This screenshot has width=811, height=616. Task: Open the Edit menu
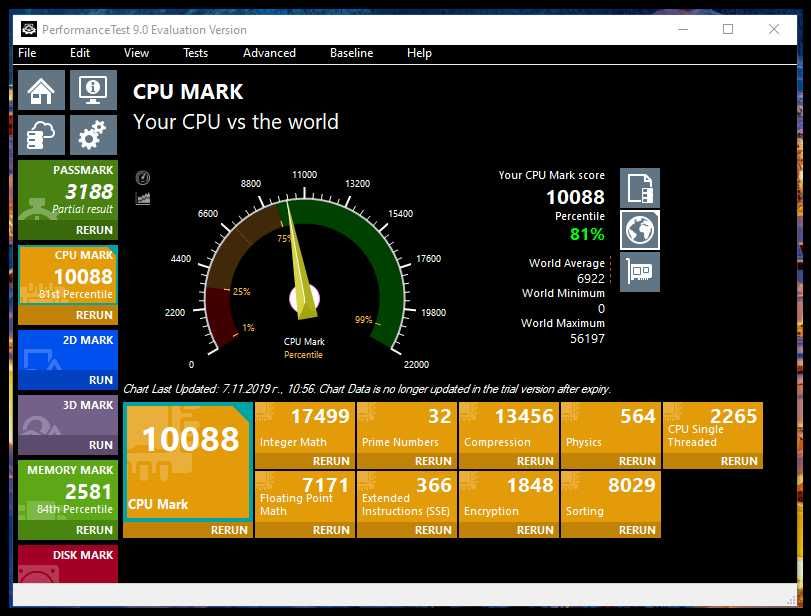coord(80,53)
